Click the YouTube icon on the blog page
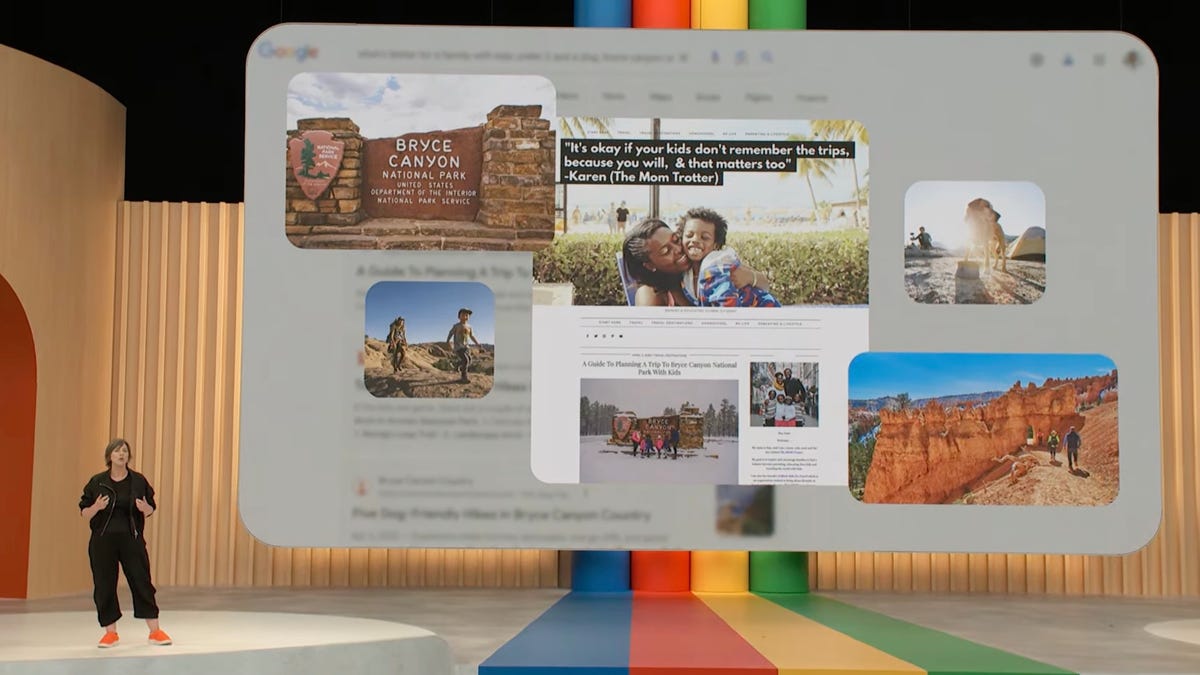 621,336
